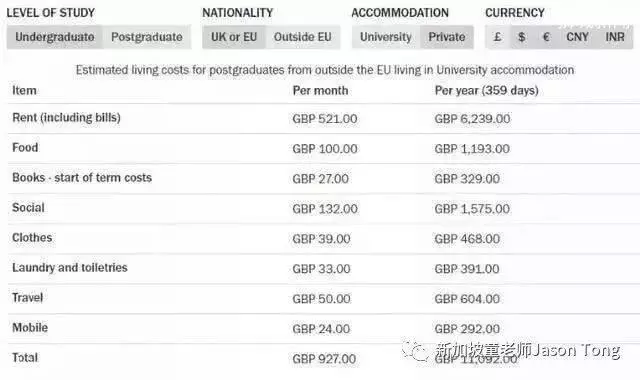
Task: Select the pound sterling currency symbol
Action: tap(498, 37)
